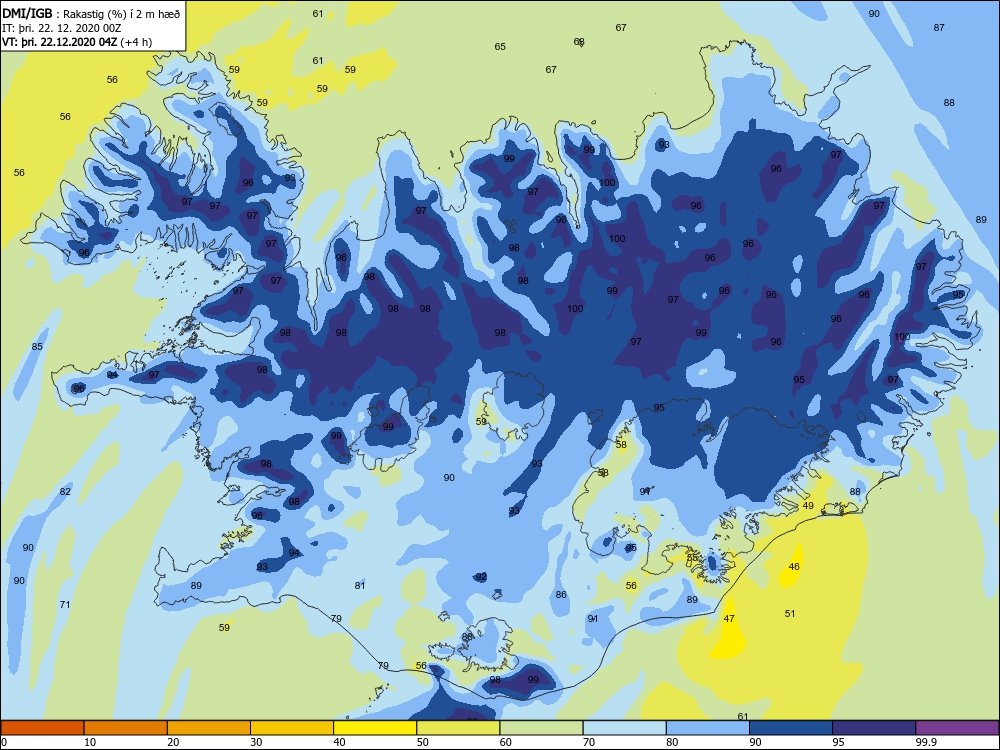The height and width of the screenshot is (750, 1000).
Task: Click the '(+4 h)' forecast offset text
Action: (136, 42)
